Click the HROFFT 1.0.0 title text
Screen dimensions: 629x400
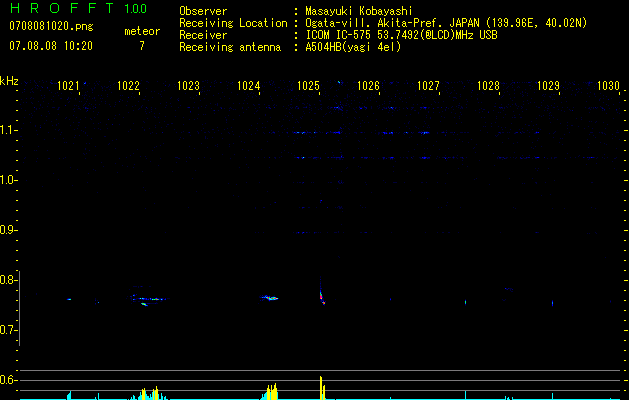point(78,8)
